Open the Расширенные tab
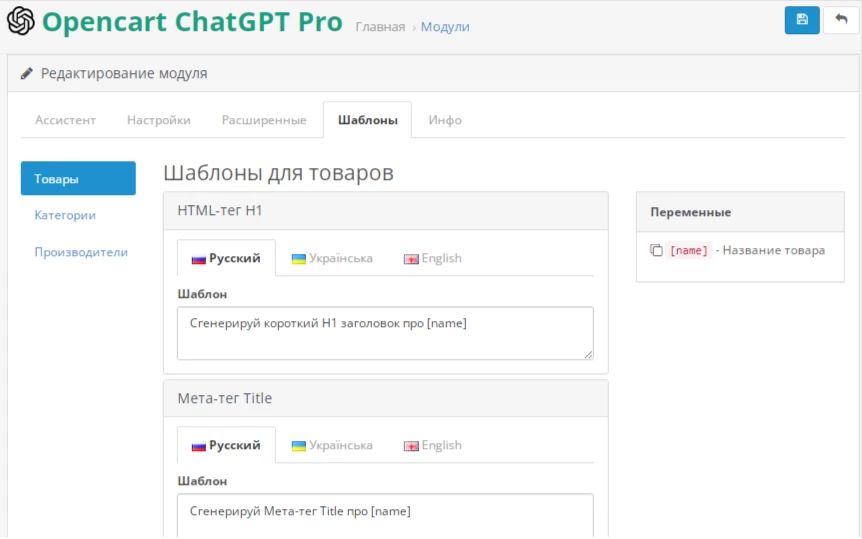This screenshot has height=539, width=862. [x=264, y=120]
